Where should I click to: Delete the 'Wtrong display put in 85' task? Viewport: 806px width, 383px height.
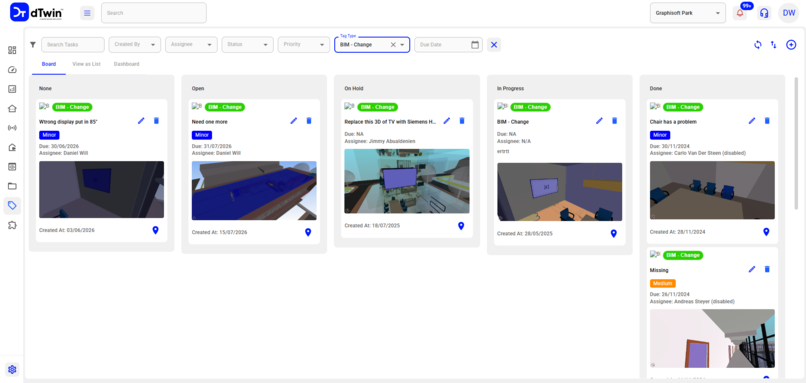pos(157,121)
